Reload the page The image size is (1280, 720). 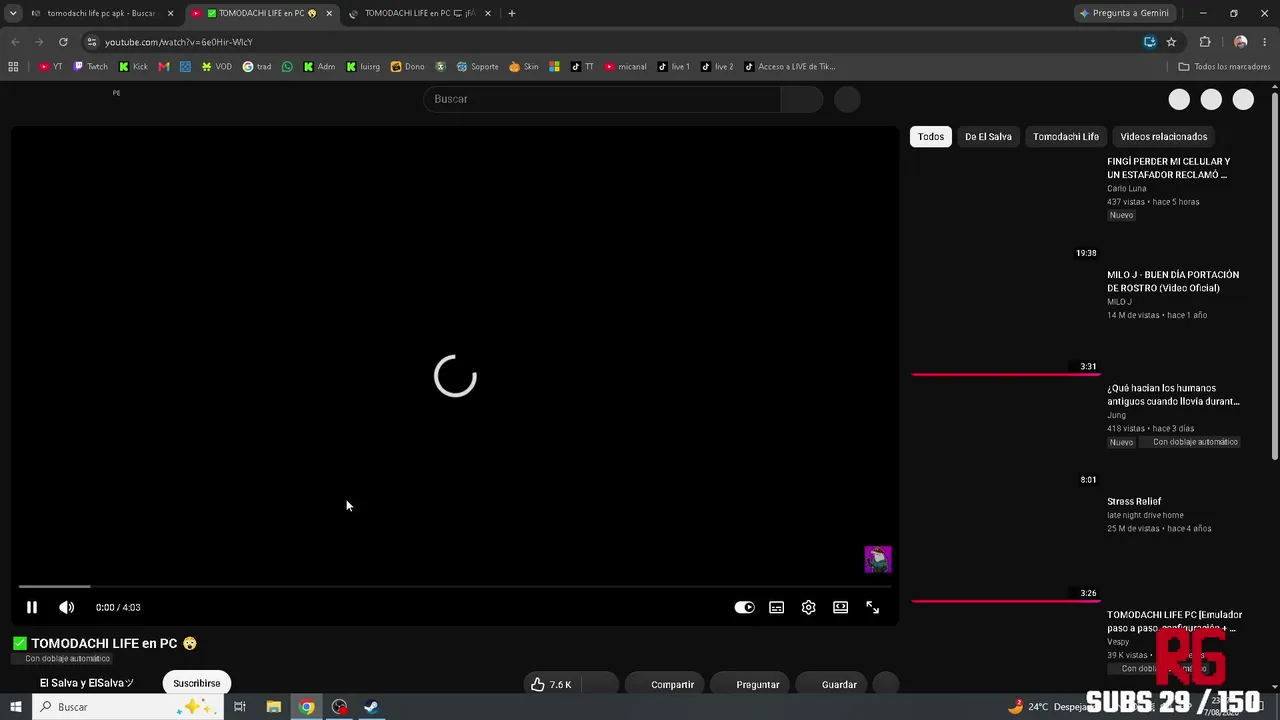pos(63,42)
